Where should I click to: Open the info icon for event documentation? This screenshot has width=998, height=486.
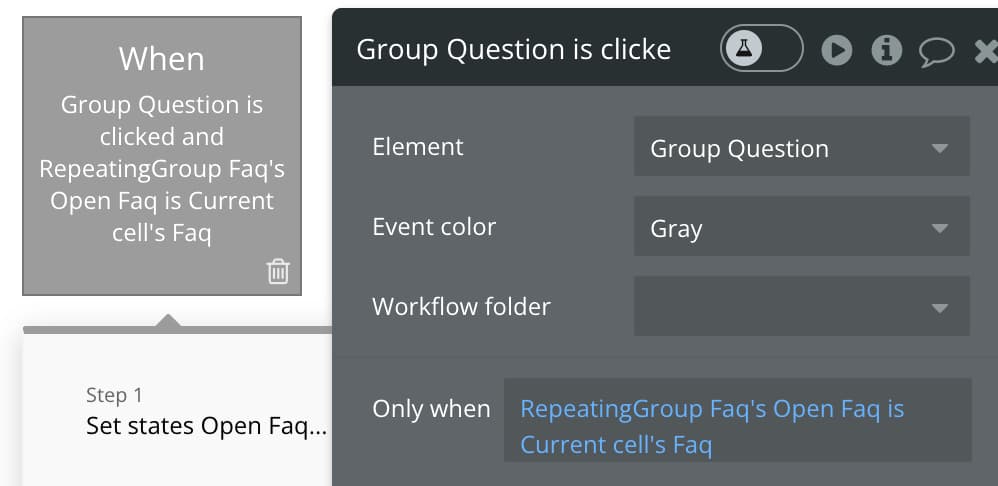(887, 50)
